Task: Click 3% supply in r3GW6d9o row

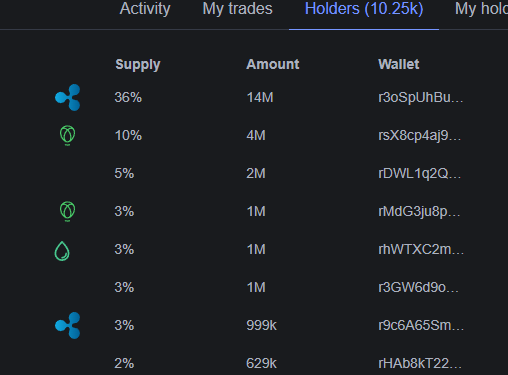Action: 124,287
